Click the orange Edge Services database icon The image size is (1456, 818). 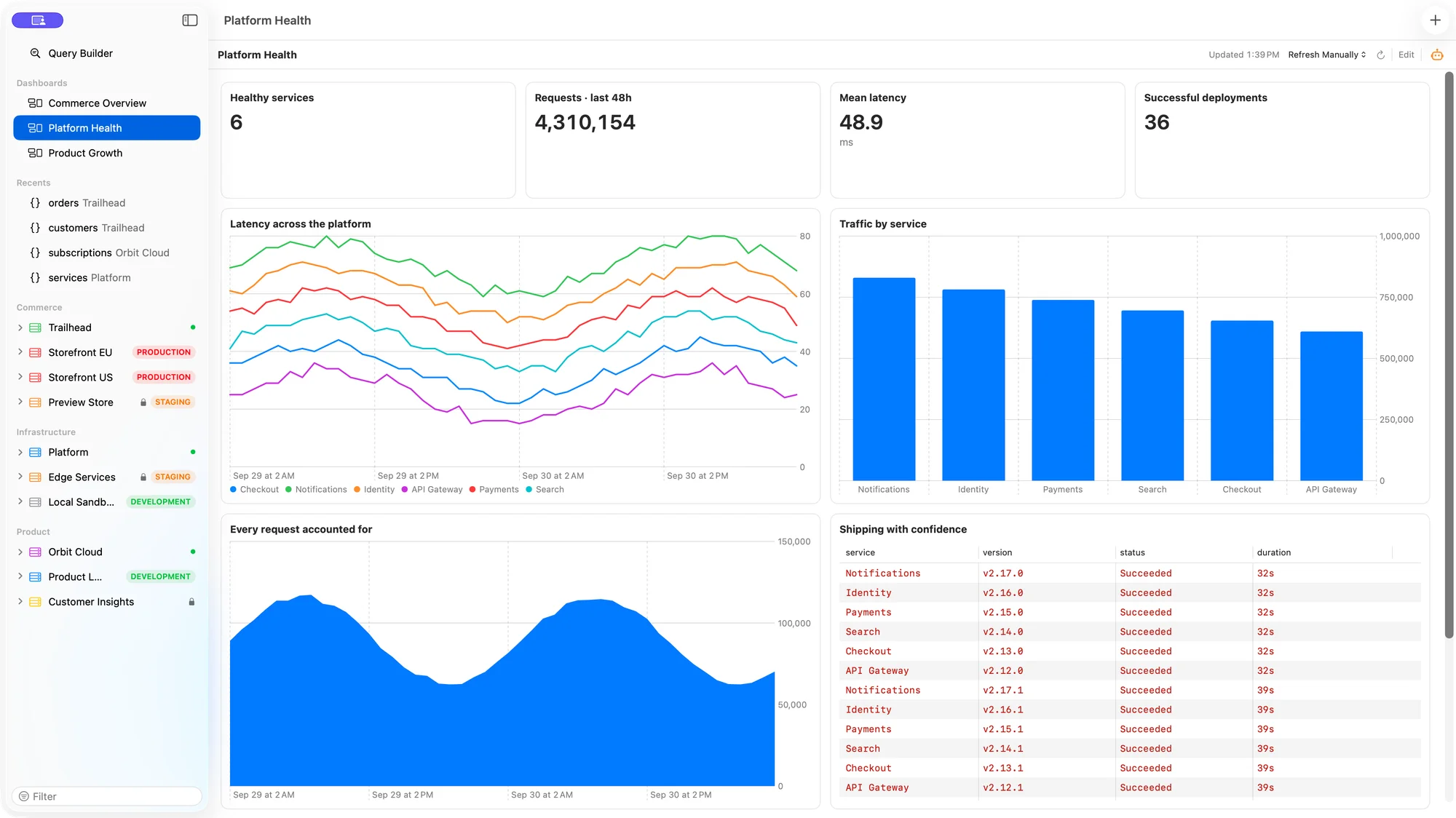click(x=35, y=477)
